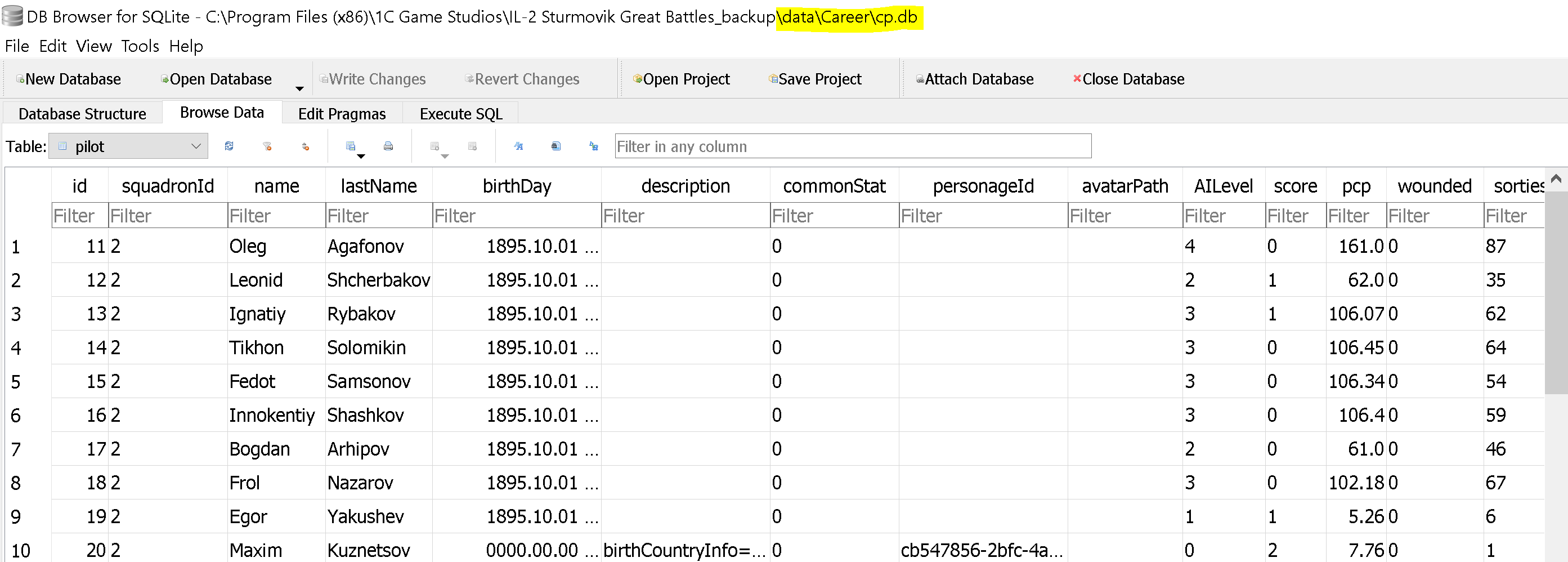Image resolution: width=1568 pixels, height=562 pixels.
Task: Click the Save table as icon
Action: click(350, 146)
